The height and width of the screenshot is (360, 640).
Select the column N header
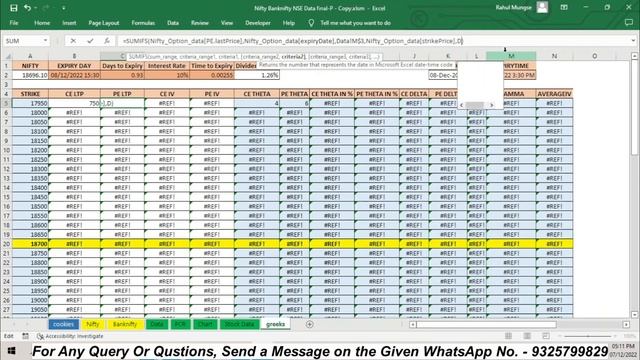[x=554, y=56]
